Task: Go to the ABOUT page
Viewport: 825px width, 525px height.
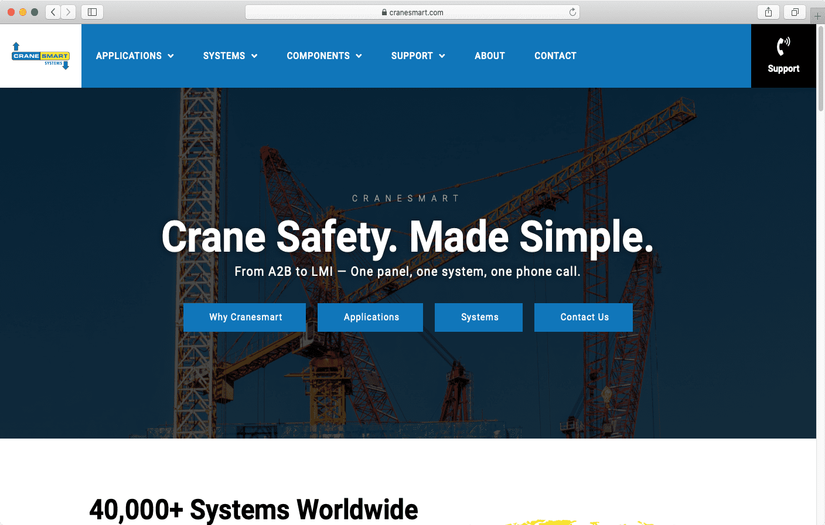Action: (x=490, y=56)
